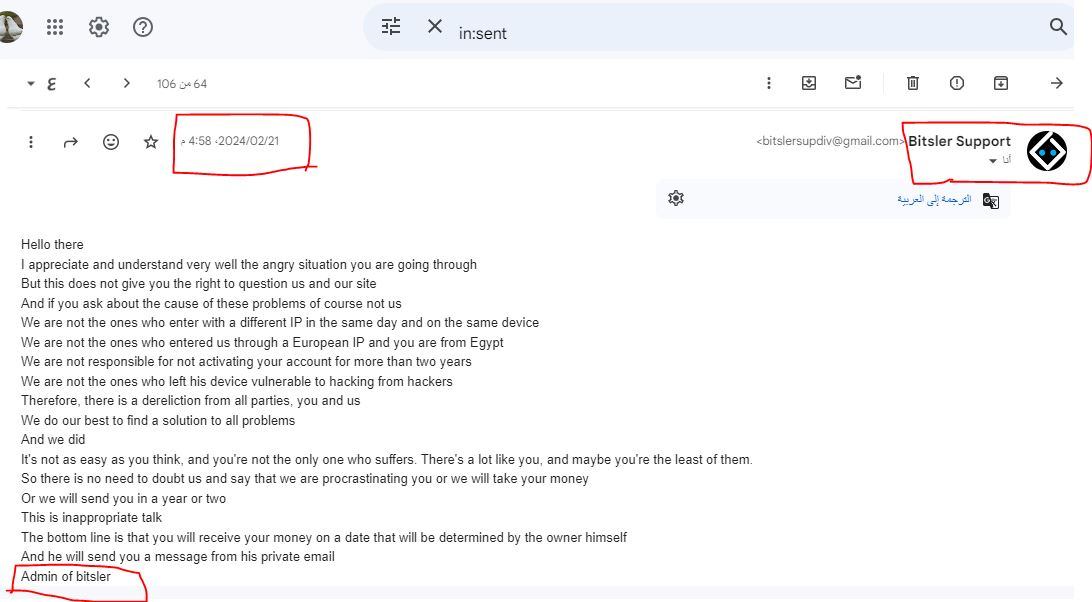The image size is (1092, 602).
Task: Open translation settings gear
Action: pyautogui.click(x=676, y=198)
